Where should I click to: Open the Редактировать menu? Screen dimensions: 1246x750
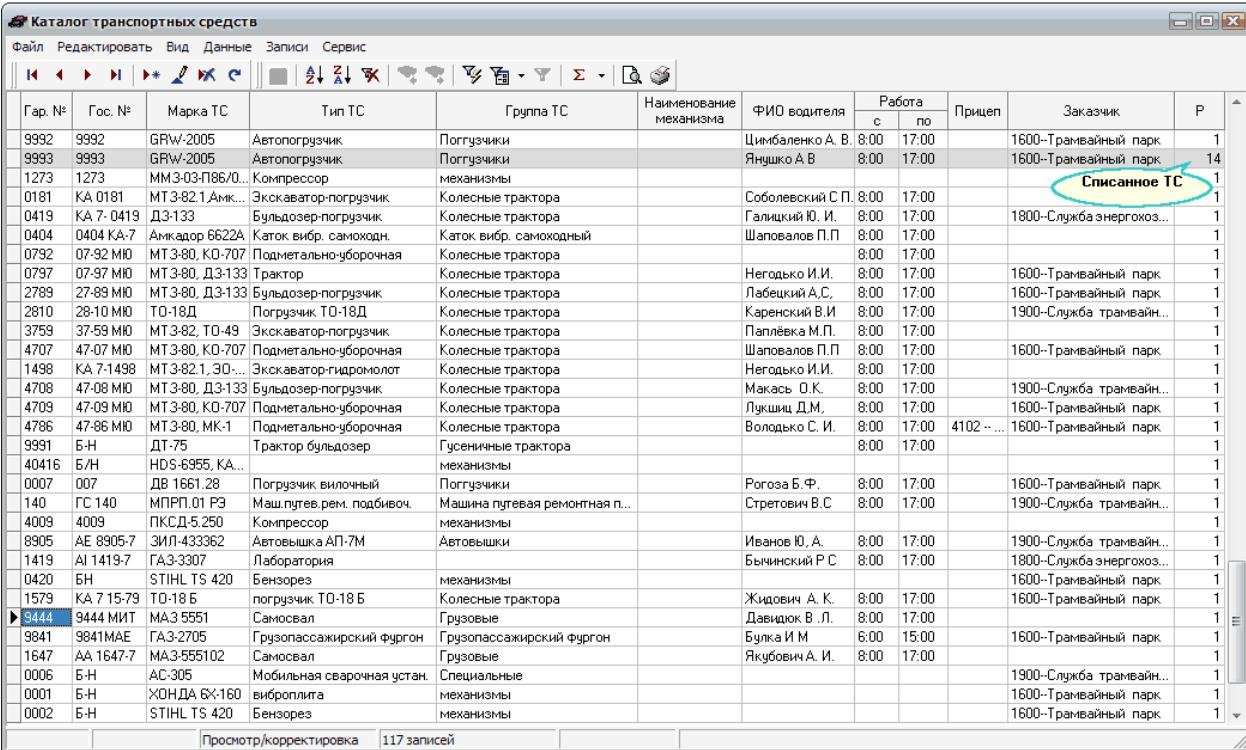pos(104,47)
